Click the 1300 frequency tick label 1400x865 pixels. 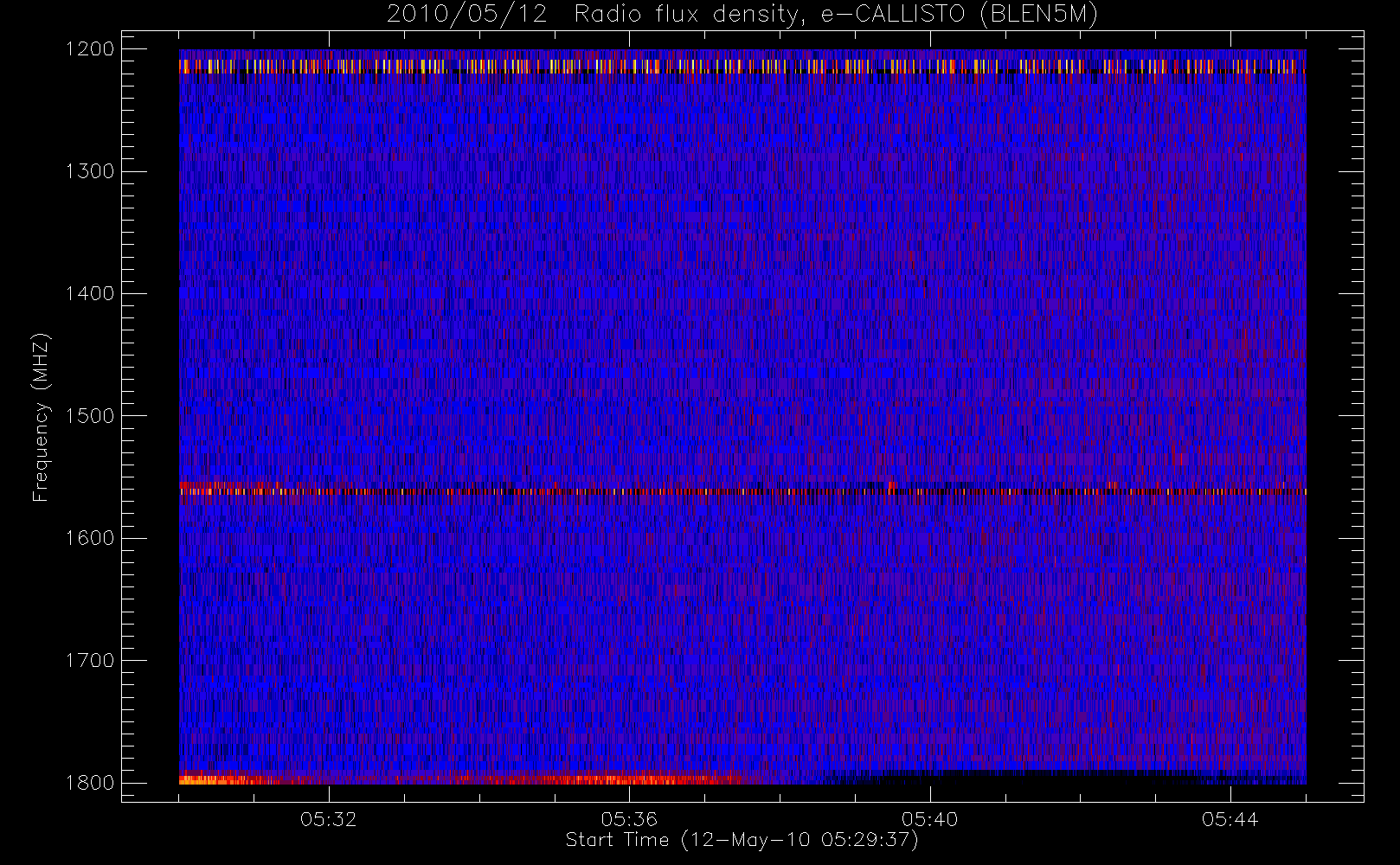pyautogui.click(x=90, y=171)
